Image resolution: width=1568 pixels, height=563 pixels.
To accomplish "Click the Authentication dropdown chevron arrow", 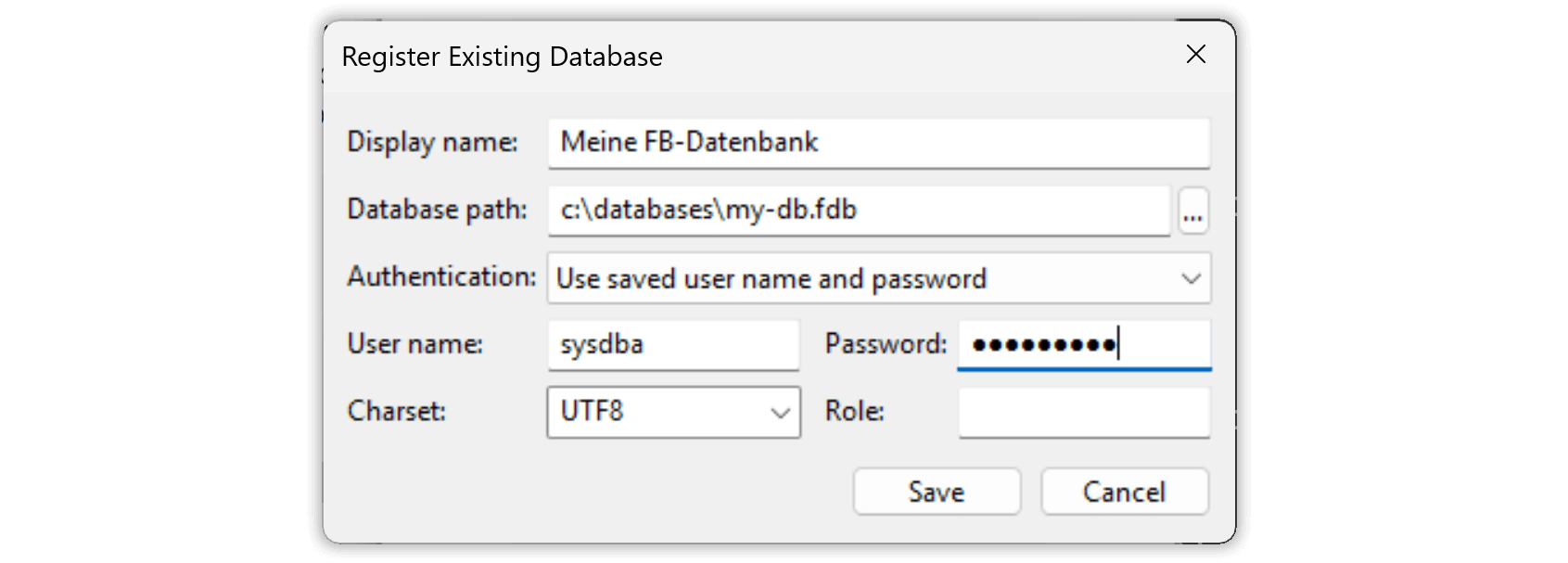I will point(1191,278).
